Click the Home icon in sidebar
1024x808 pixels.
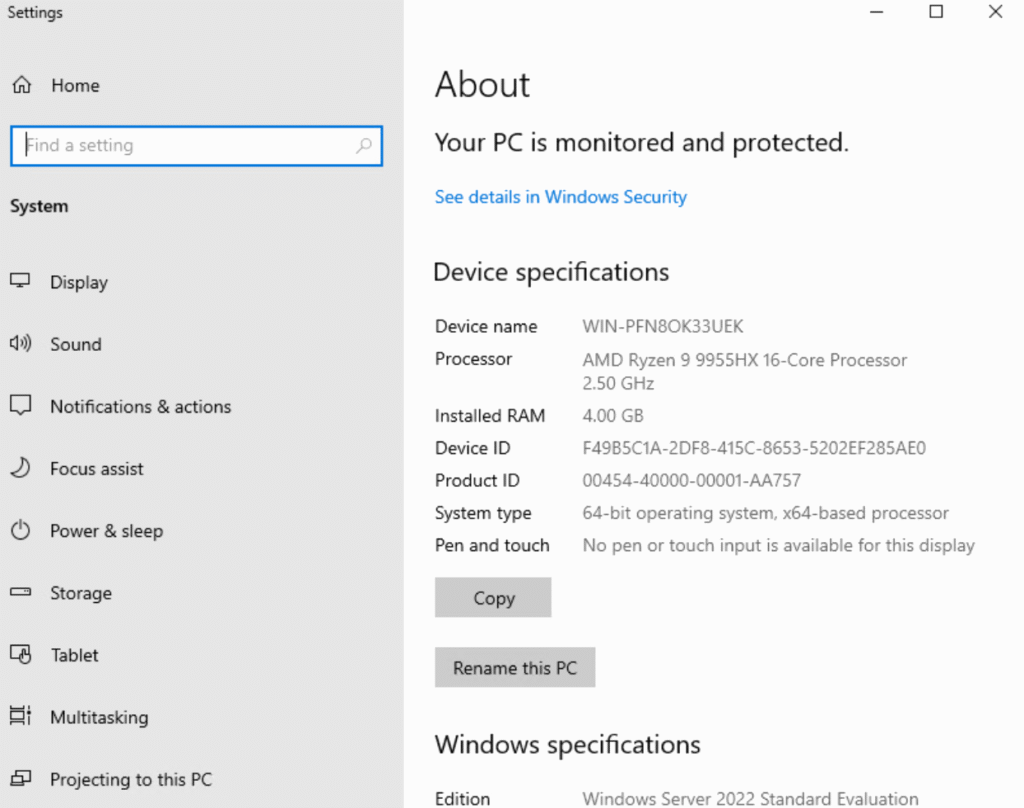pyautogui.click(x=21, y=86)
